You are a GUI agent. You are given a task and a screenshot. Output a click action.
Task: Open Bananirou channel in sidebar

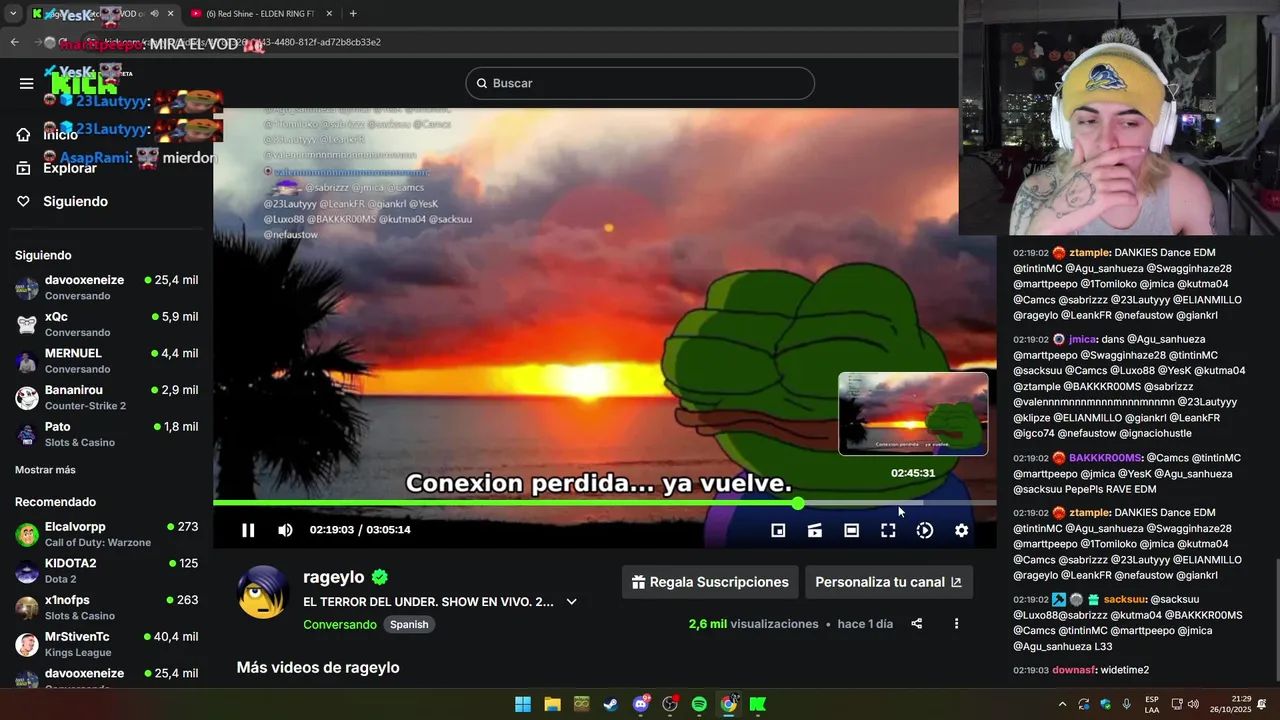tap(106, 397)
